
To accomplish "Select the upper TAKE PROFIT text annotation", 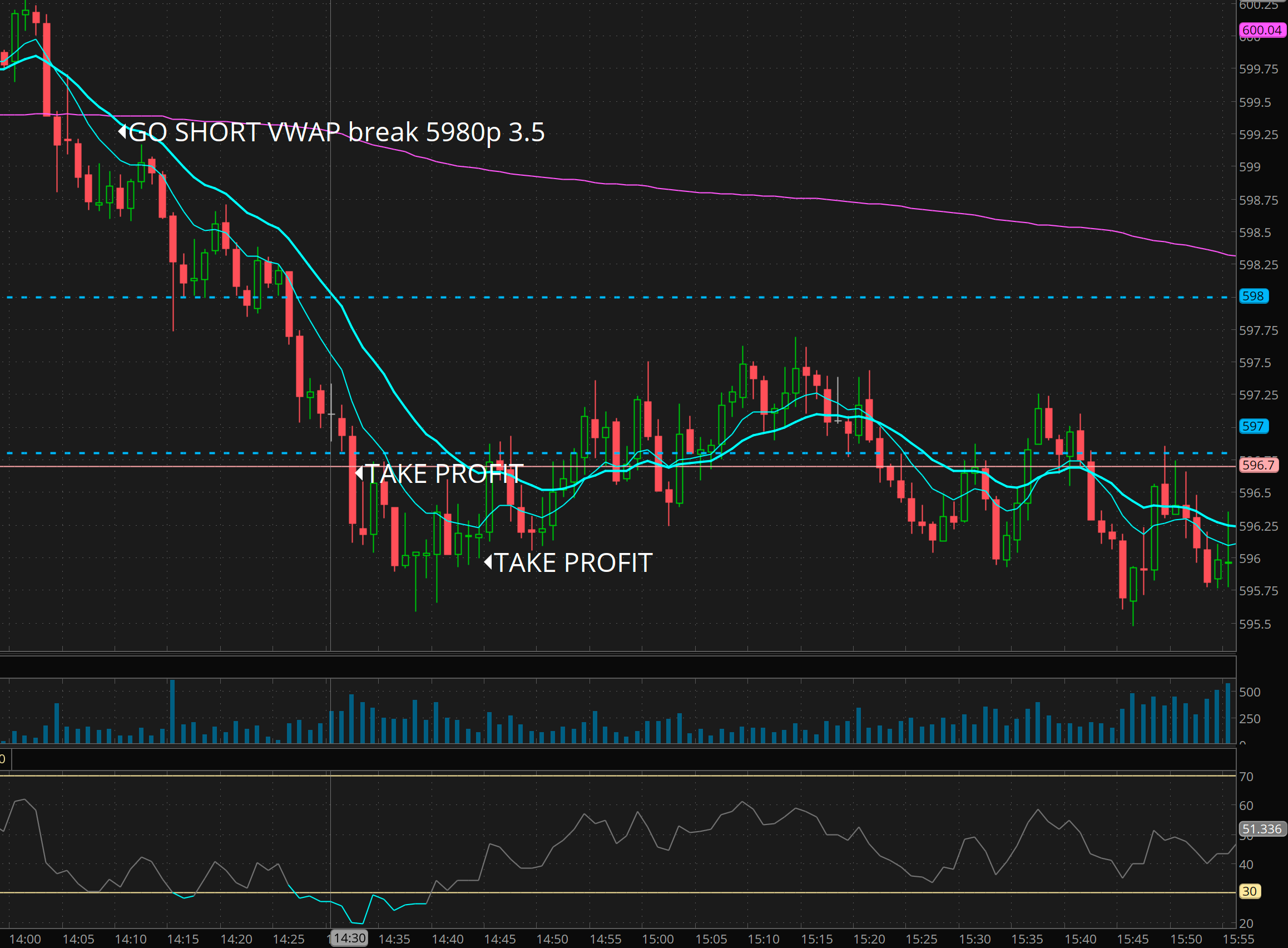I will pos(444,474).
